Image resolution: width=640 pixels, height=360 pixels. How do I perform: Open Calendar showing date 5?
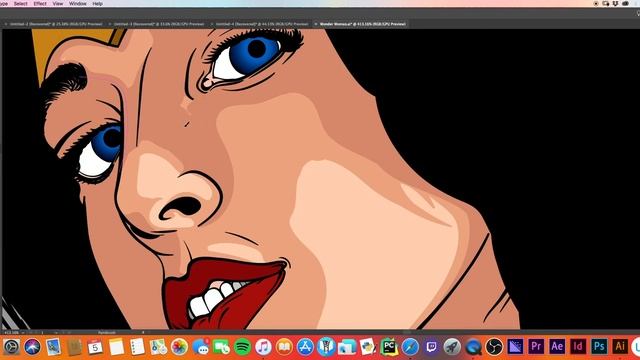95,347
